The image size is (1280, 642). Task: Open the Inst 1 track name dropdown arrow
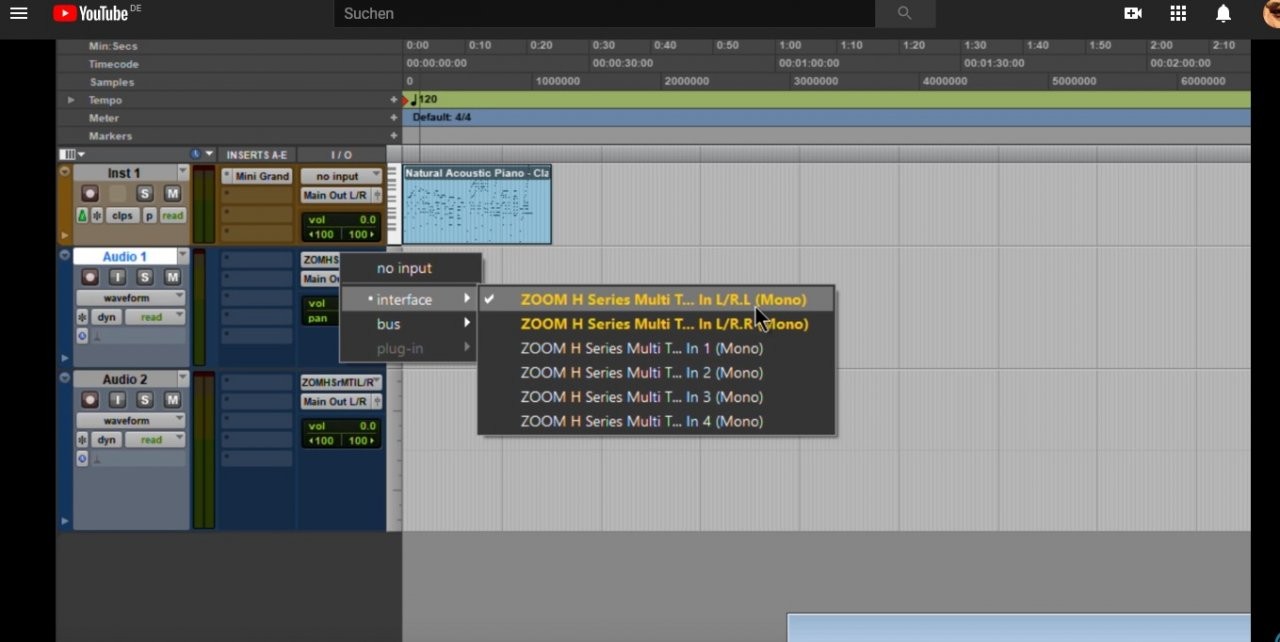tap(183, 173)
